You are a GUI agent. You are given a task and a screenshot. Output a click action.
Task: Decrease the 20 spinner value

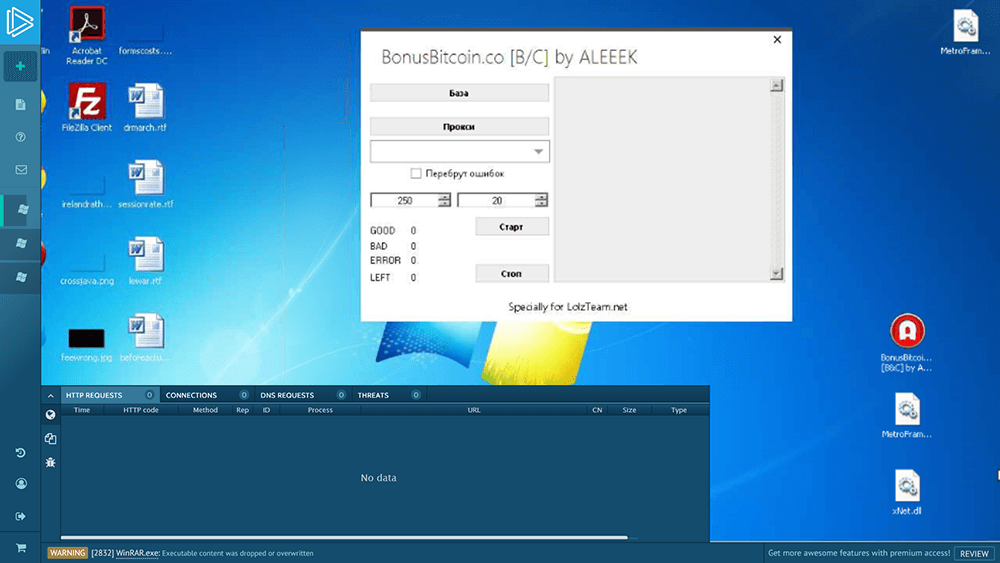pos(541,203)
